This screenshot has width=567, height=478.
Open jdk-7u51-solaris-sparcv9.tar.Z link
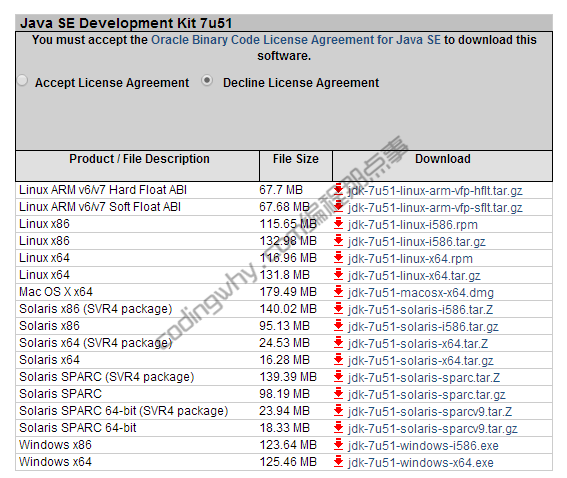tap(430, 411)
